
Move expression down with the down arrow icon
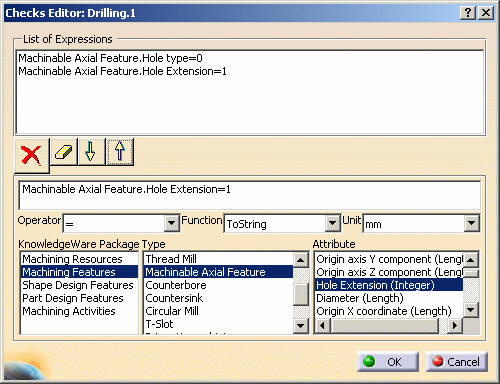point(91,152)
